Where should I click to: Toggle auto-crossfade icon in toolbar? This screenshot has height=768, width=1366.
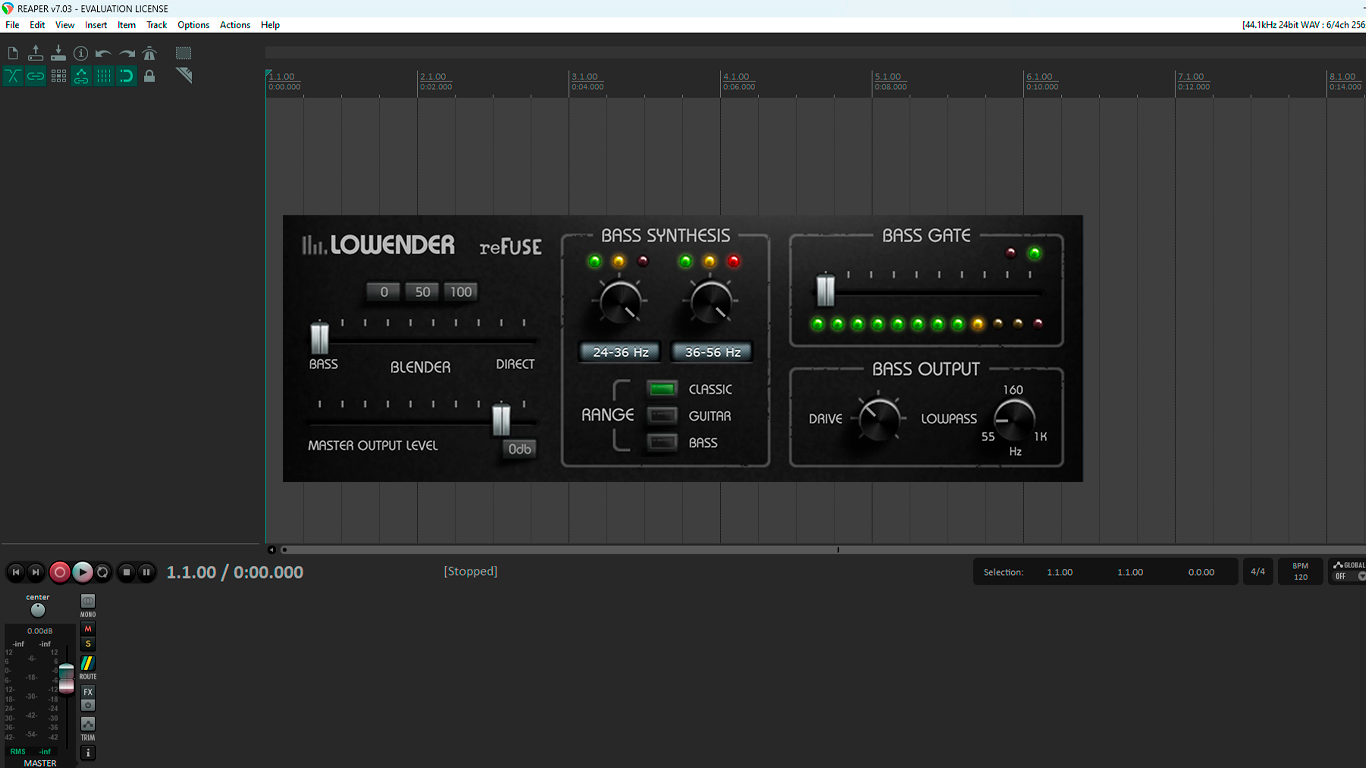[13, 76]
